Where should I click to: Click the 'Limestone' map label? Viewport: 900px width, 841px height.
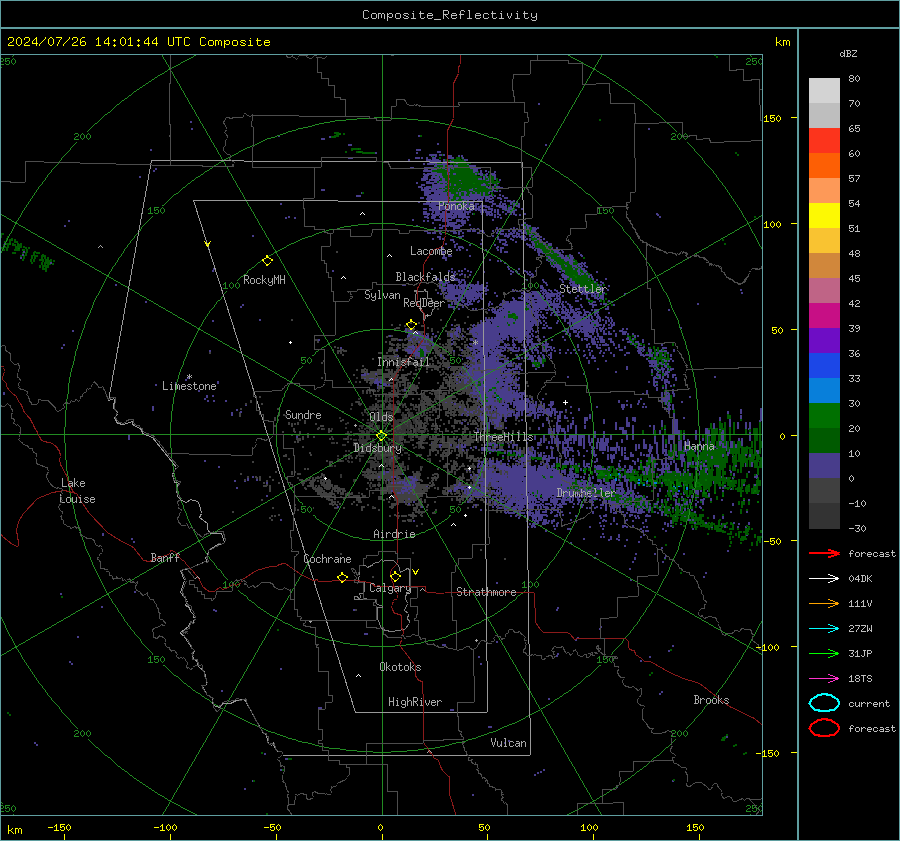point(189,386)
